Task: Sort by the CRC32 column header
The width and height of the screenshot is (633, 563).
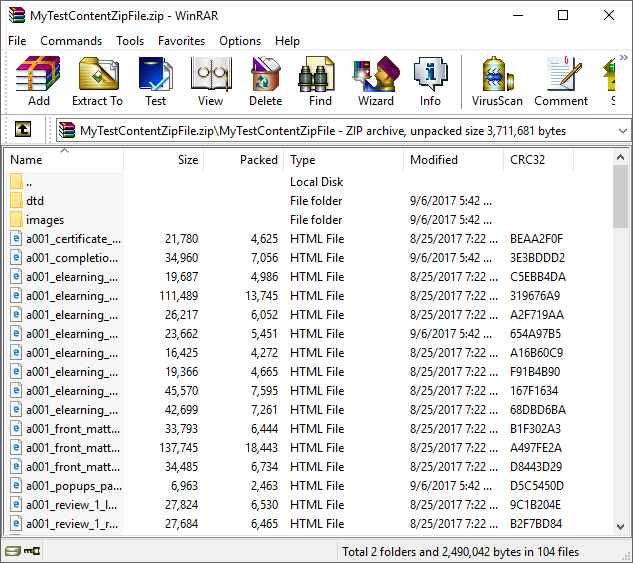Action: coord(539,160)
